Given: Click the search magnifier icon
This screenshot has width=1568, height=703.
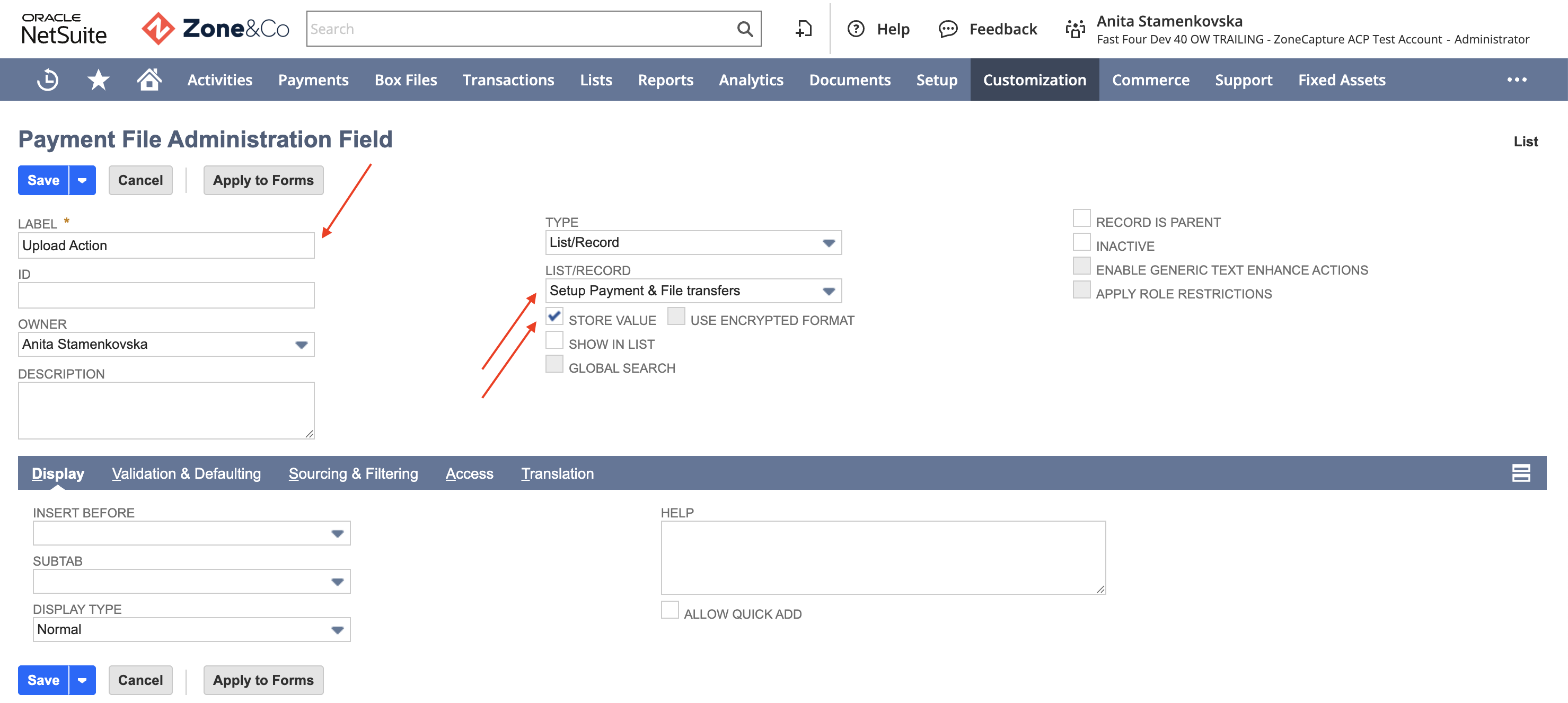Looking at the screenshot, I should click(x=744, y=29).
